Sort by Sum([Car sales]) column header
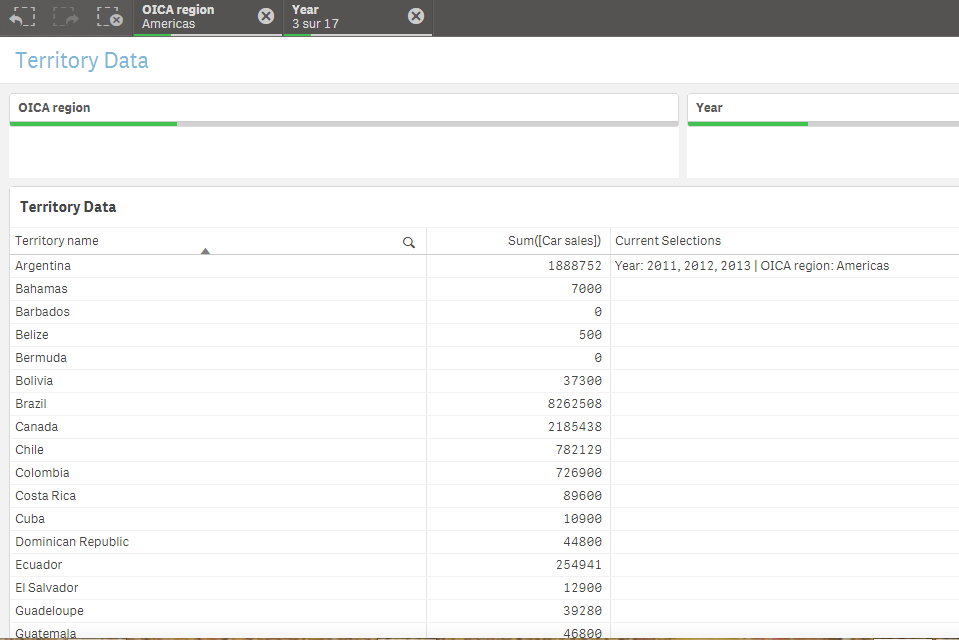 tap(554, 241)
